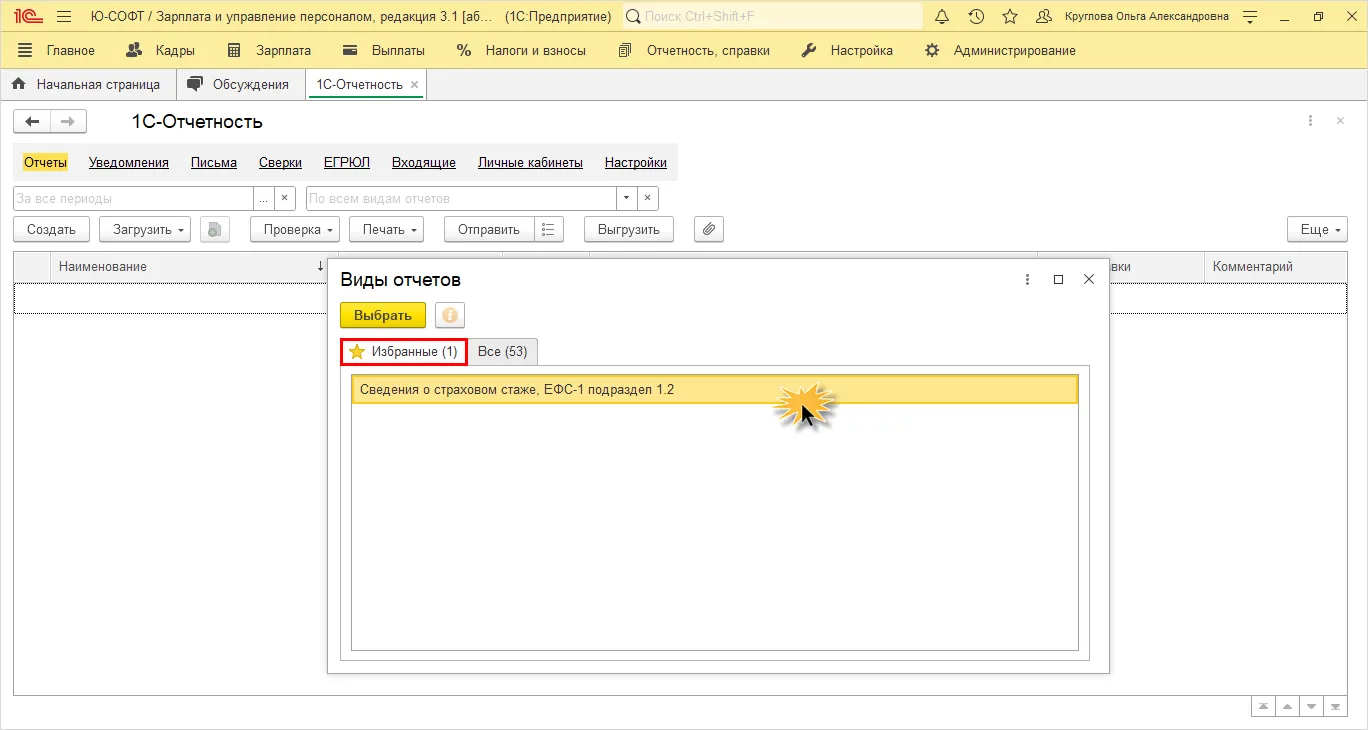Screen dimensions: 1368x730
Task: Open Личные кабинеты section link
Action: coord(530,162)
